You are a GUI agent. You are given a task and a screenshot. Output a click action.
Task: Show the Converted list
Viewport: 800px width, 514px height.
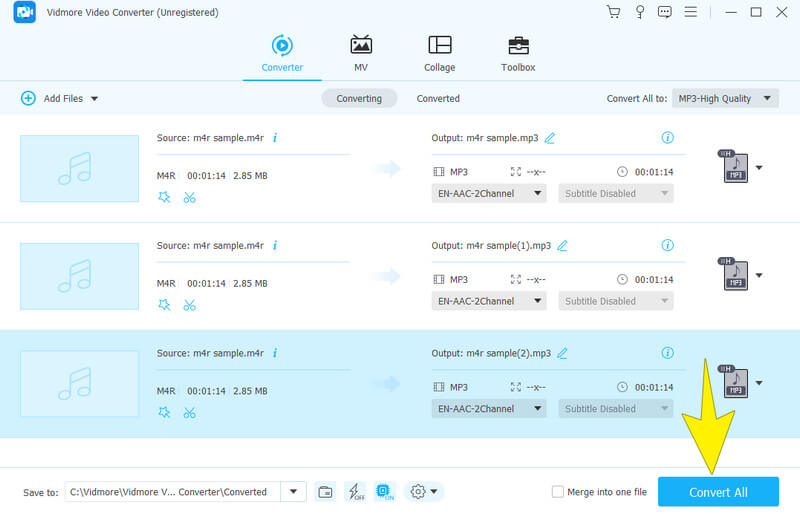tap(438, 98)
